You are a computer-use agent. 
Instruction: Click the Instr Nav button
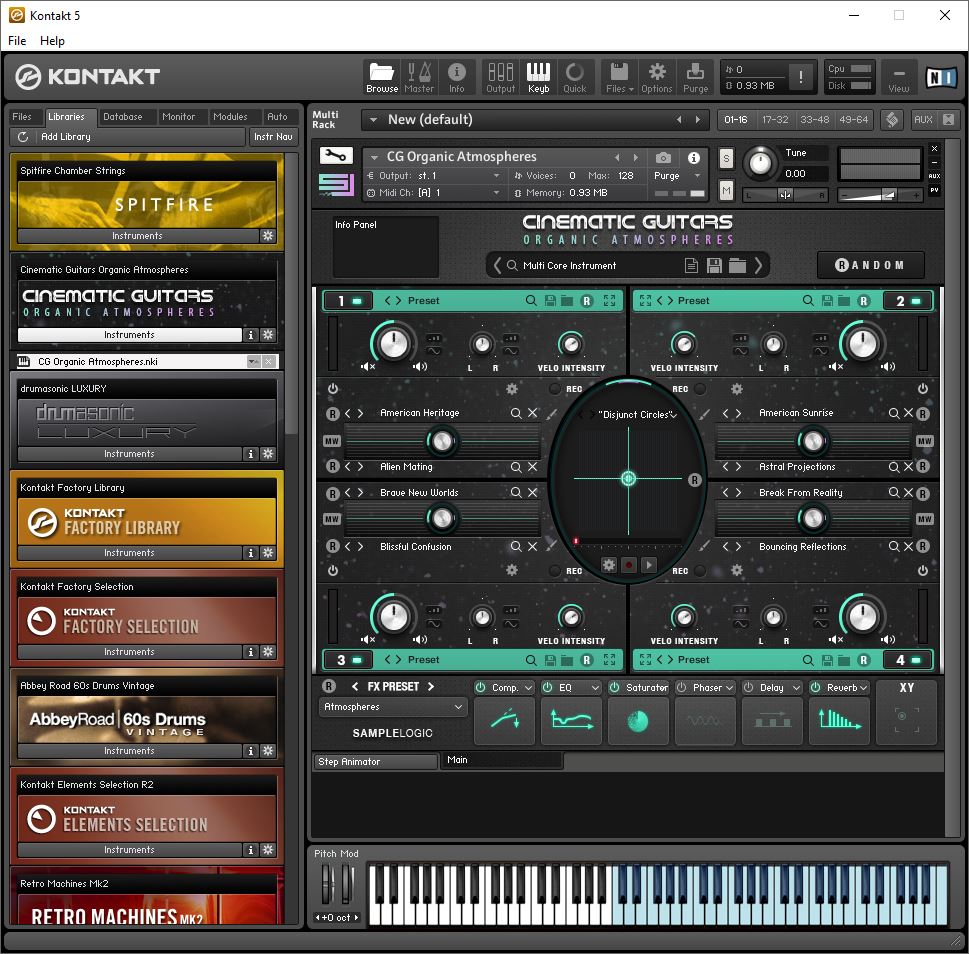[273, 137]
